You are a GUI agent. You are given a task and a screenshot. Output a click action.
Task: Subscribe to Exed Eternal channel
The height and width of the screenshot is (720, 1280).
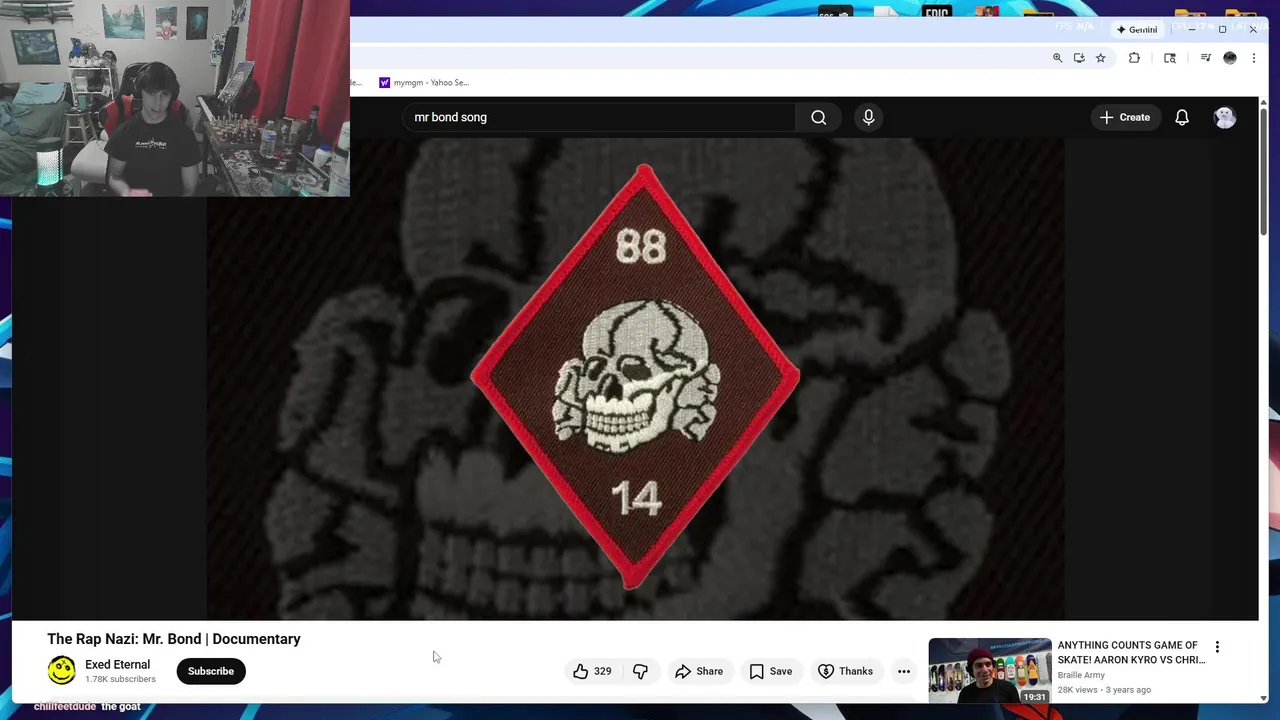click(211, 671)
